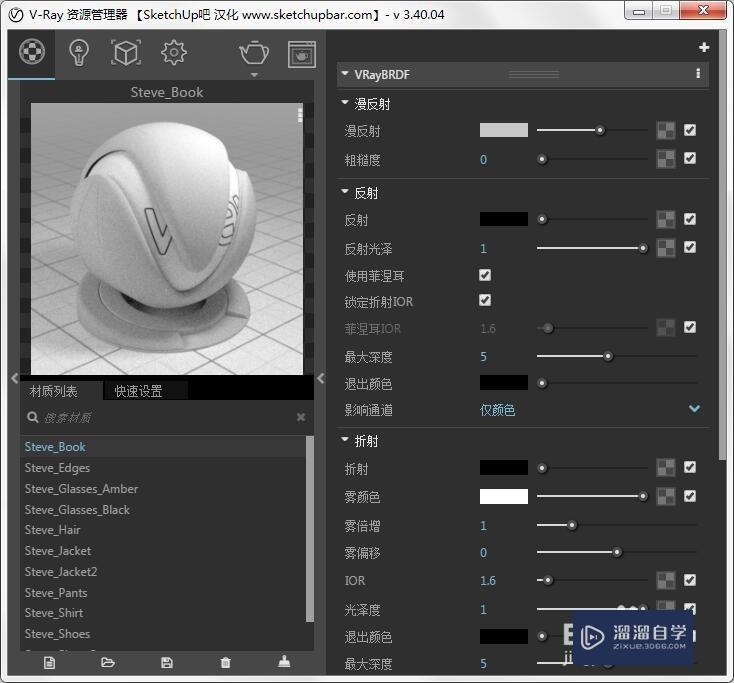Collapse the Reflection (反射) section

(345, 191)
